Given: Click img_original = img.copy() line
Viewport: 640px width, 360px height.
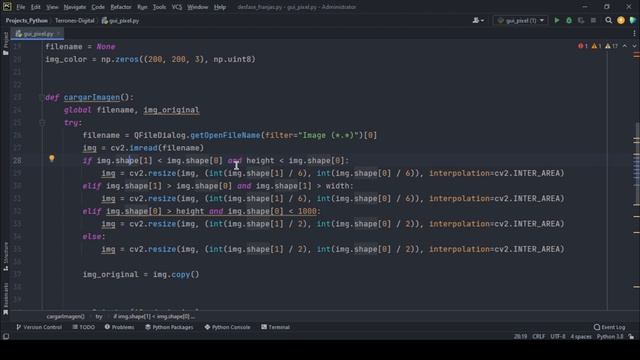Looking at the screenshot, I should [x=141, y=274].
